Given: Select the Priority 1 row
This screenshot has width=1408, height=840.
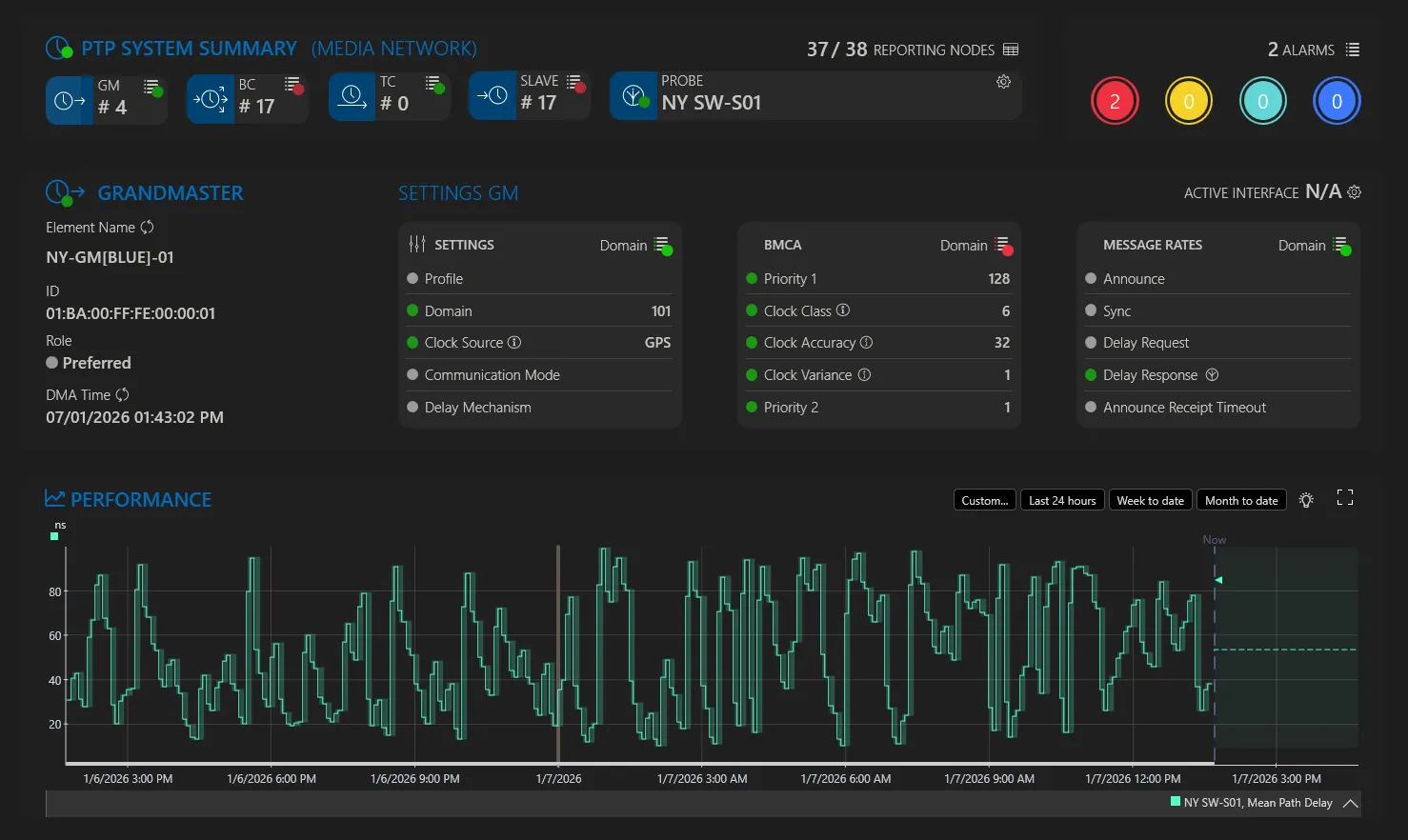Looking at the screenshot, I should pyautogui.click(x=878, y=278).
